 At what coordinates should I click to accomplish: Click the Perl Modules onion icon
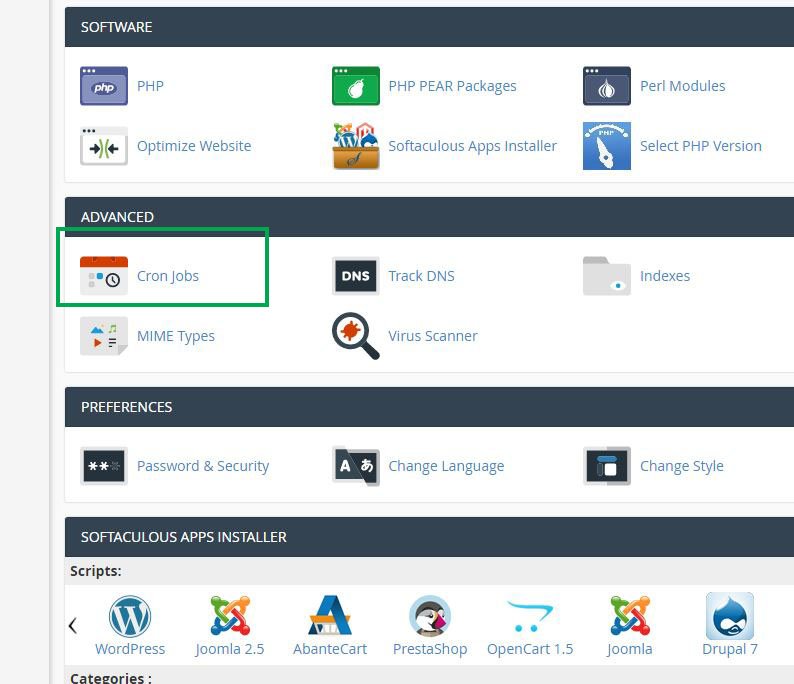(x=607, y=86)
